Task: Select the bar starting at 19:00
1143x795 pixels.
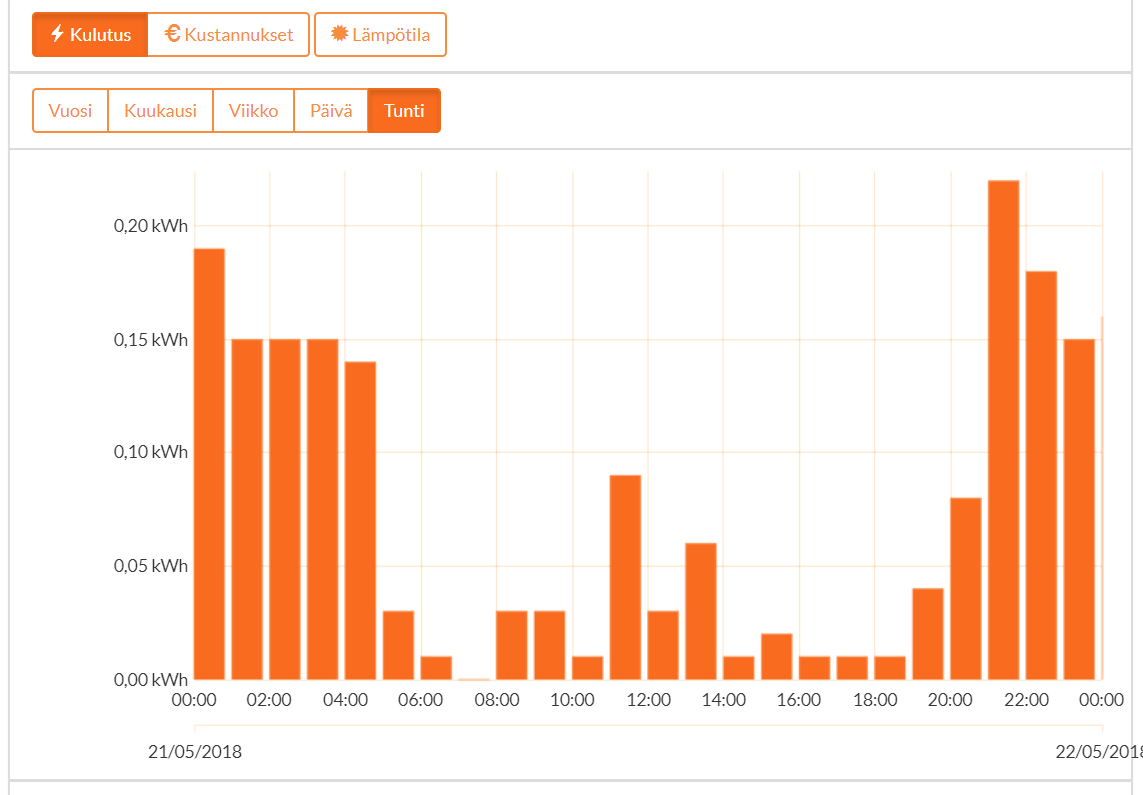Action: (928, 634)
